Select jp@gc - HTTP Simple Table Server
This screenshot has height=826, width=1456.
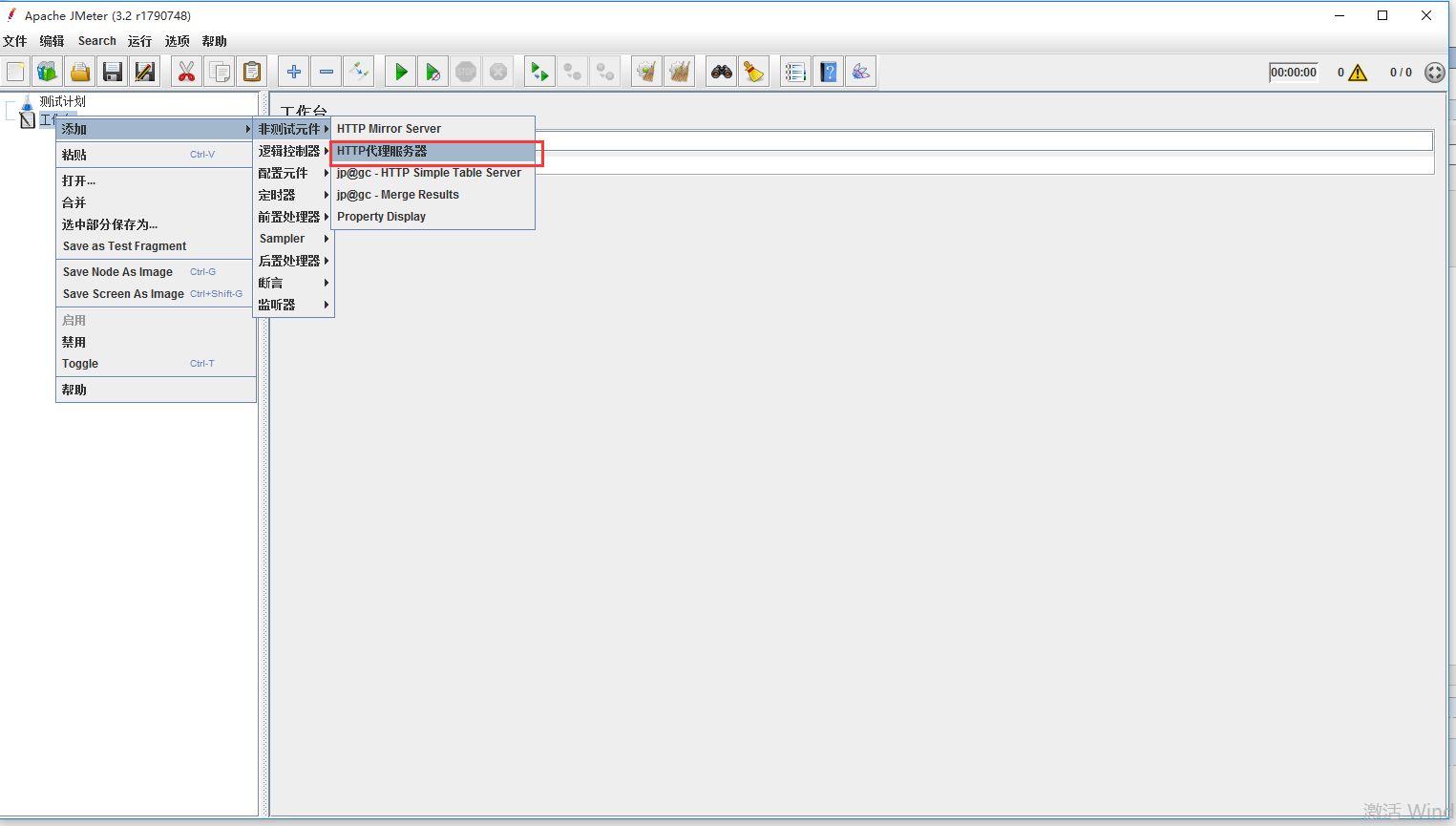tap(433, 173)
